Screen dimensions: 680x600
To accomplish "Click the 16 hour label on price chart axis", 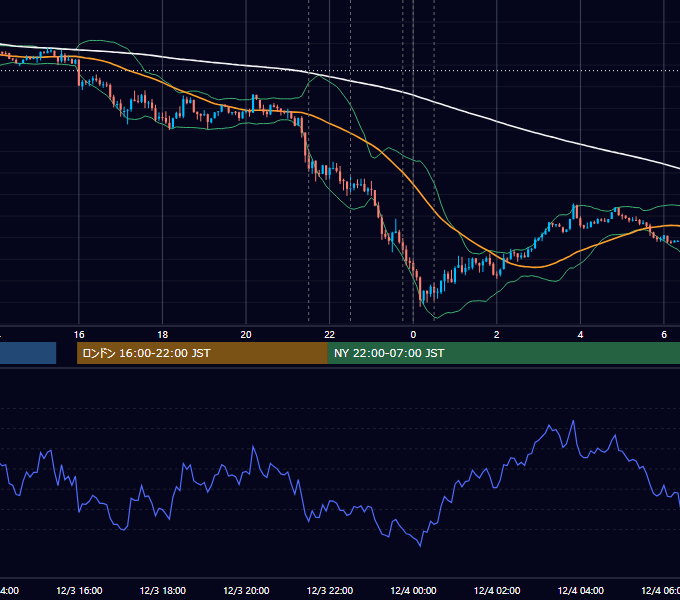I will coord(79,335).
